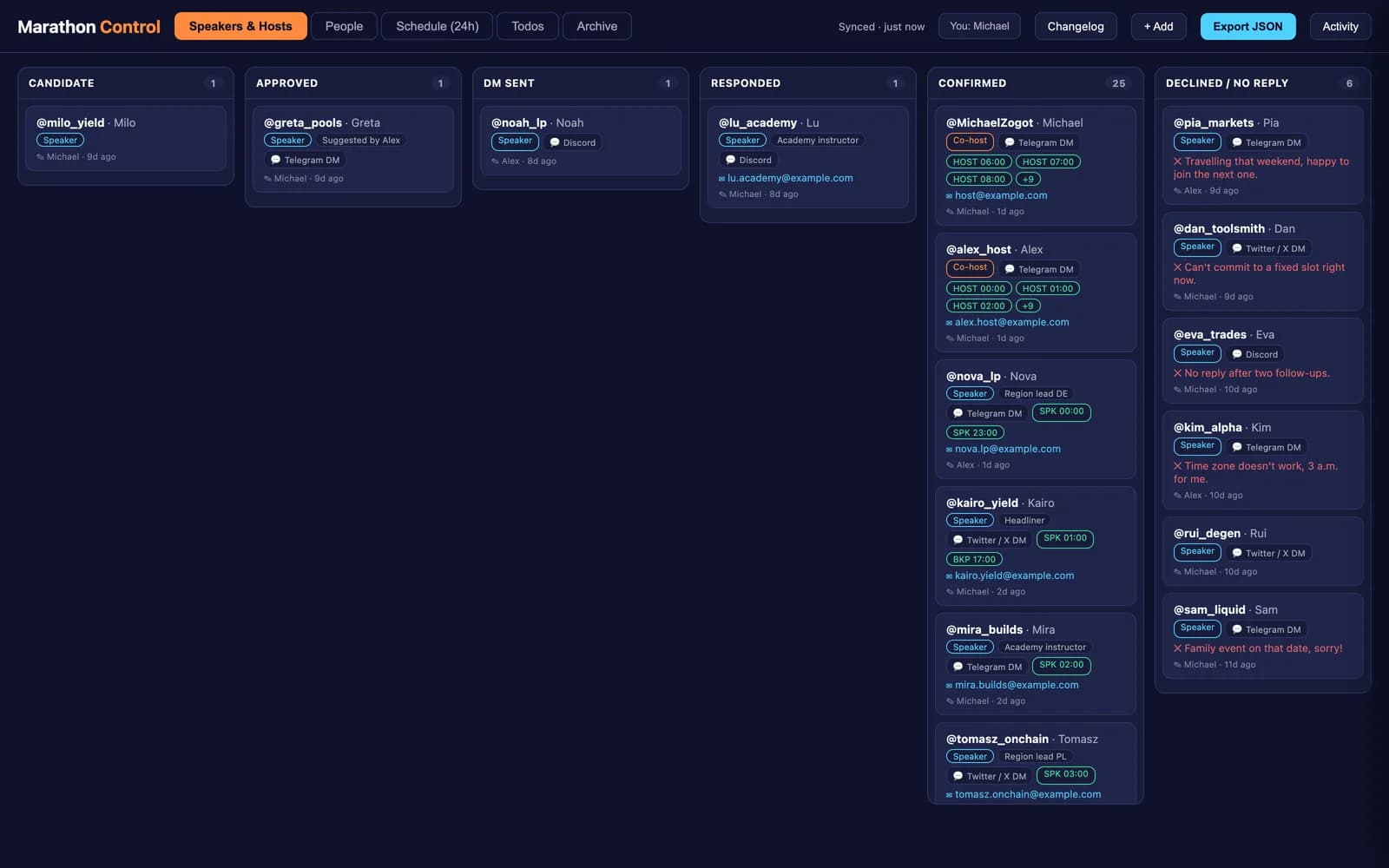Click the red X icon before 'Family event on that date'

[x=1177, y=648]
